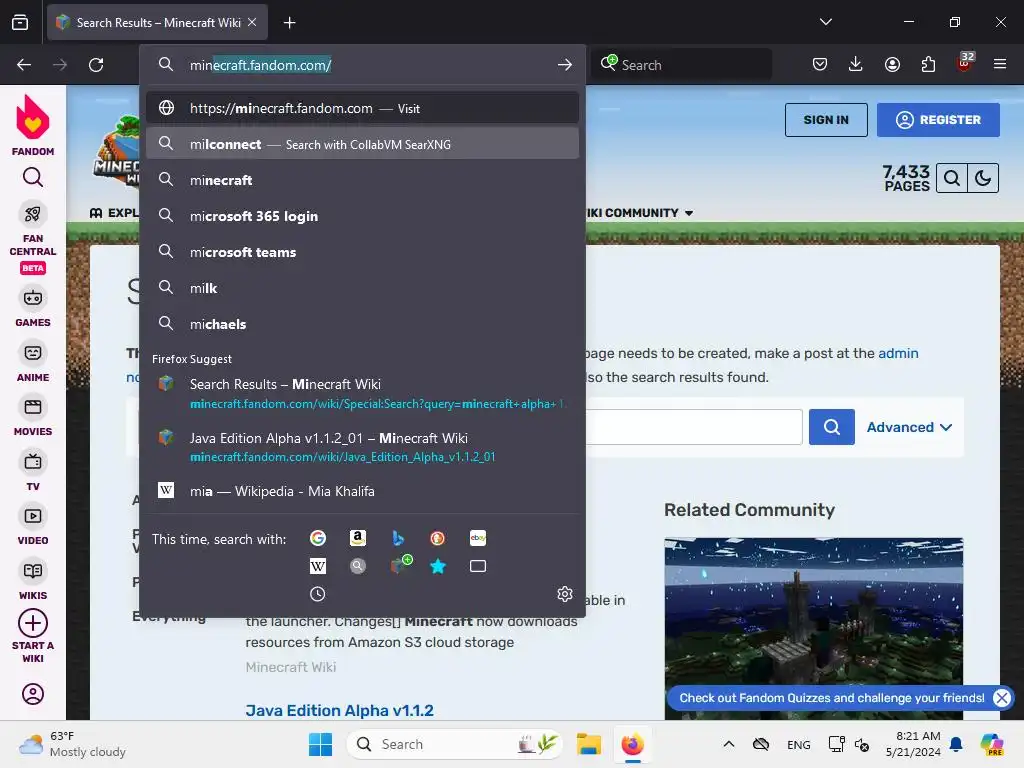Search this time with Google

click(x=317, y=538)
